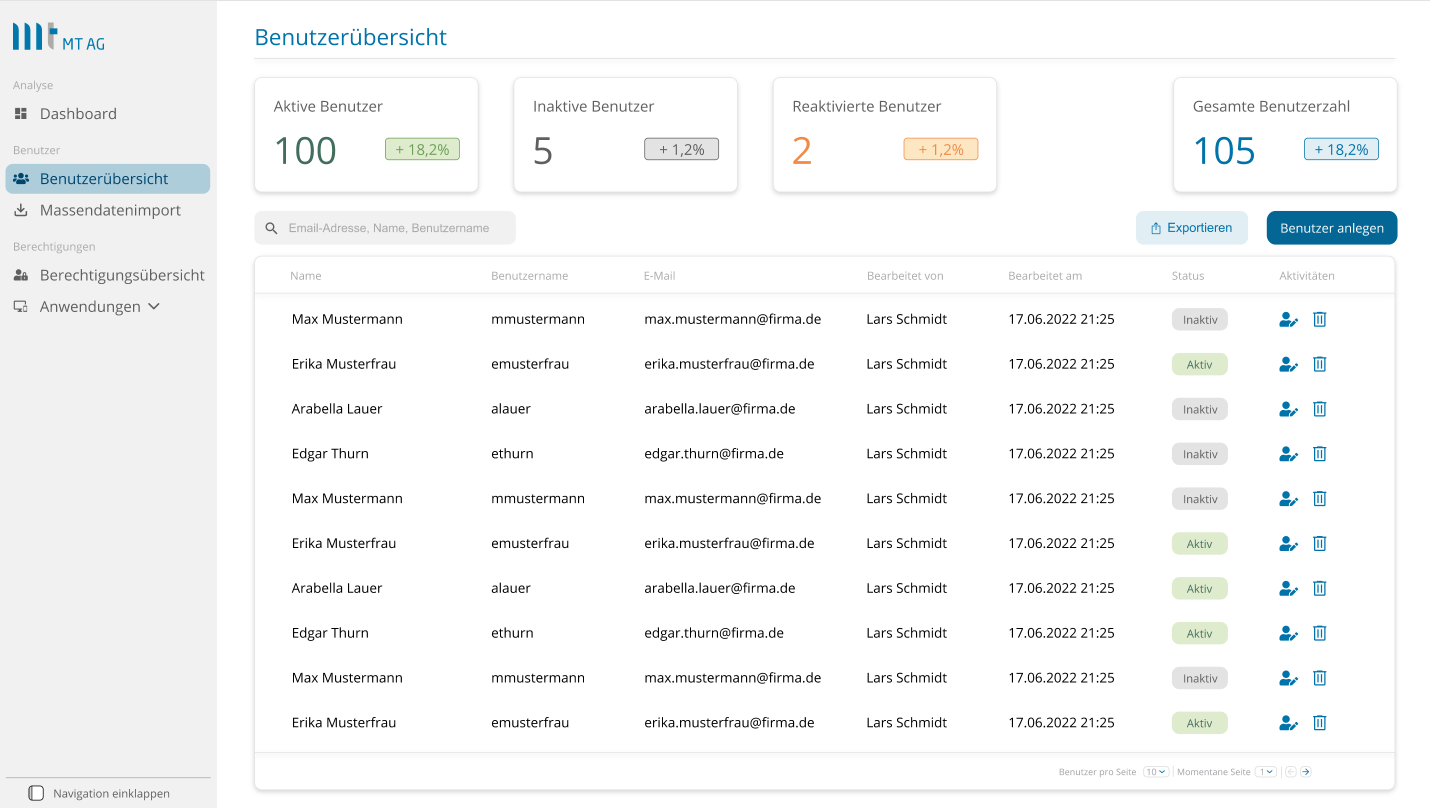Go to the next page with the right arrow
Screen dimensions: 1430x808
click(x=1305, y=772)
